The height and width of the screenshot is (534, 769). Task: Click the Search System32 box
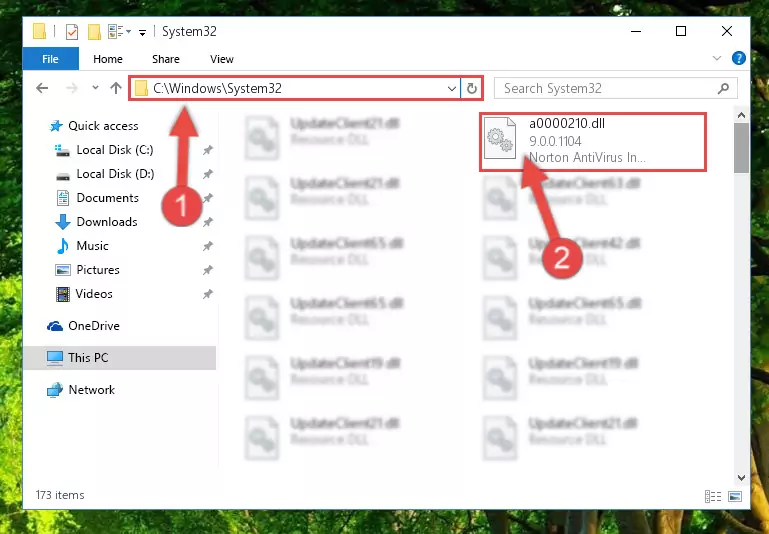(x=615, y=88)
